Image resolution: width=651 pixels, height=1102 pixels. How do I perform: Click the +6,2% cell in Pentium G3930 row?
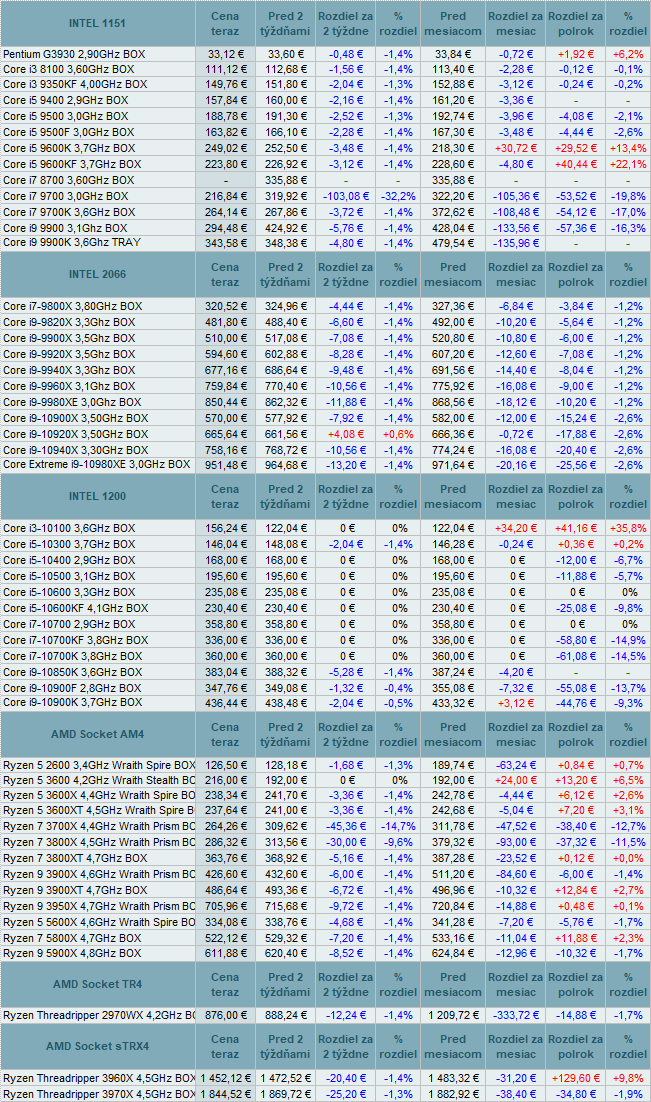pos(629,54)
